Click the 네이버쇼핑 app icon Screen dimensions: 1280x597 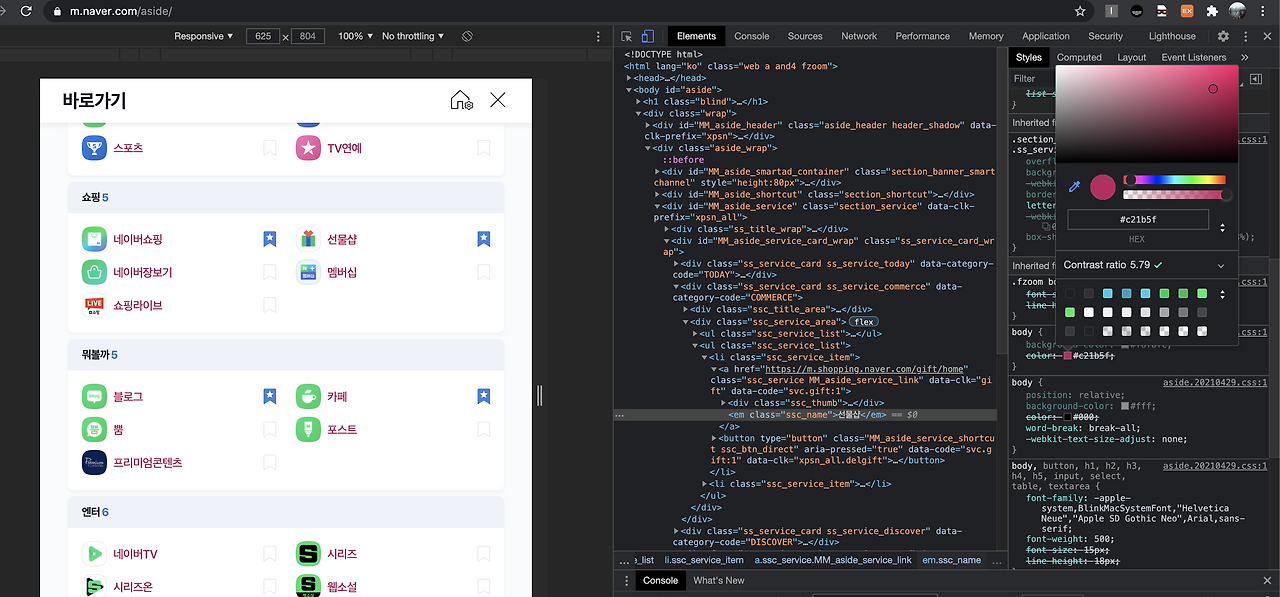[94, 239]
